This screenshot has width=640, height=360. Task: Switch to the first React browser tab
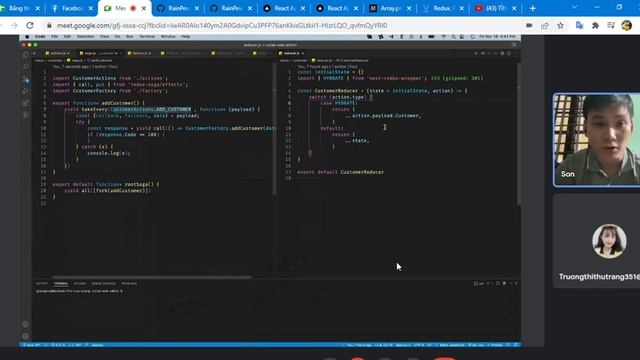[x=284, y=8]
